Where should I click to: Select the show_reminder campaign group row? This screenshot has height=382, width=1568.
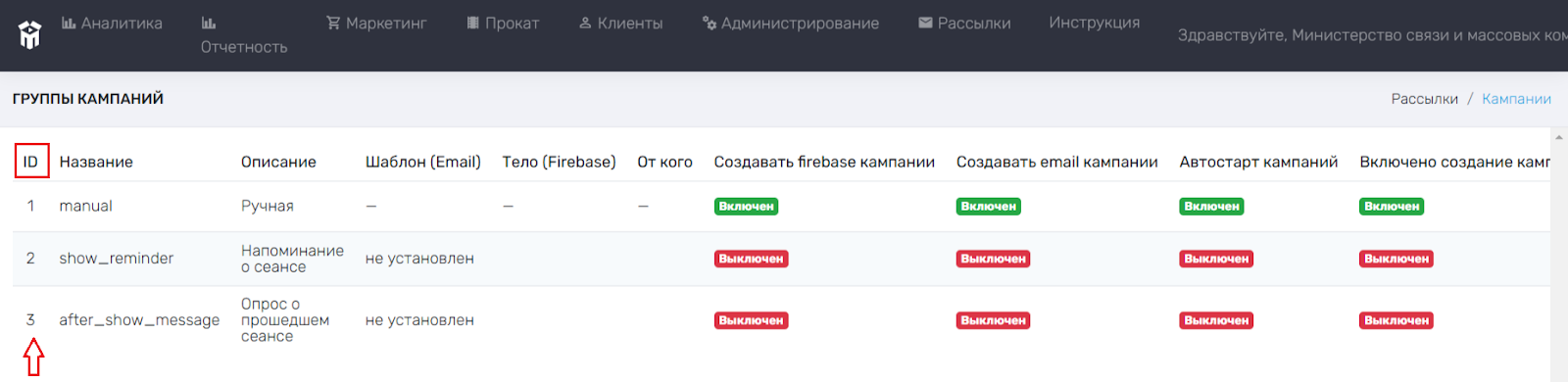[781, 259]
